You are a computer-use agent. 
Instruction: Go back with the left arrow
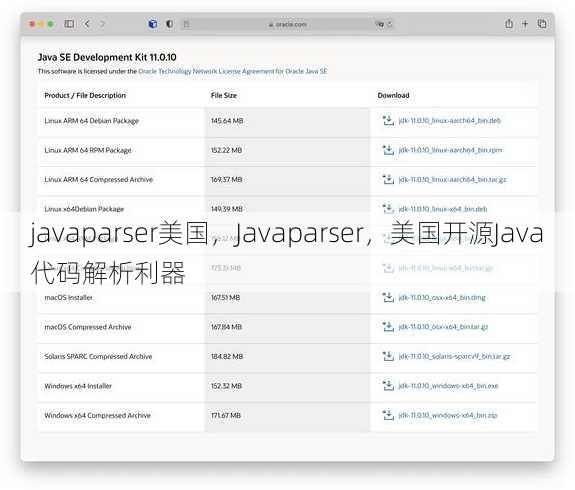(x=87, y=24)
